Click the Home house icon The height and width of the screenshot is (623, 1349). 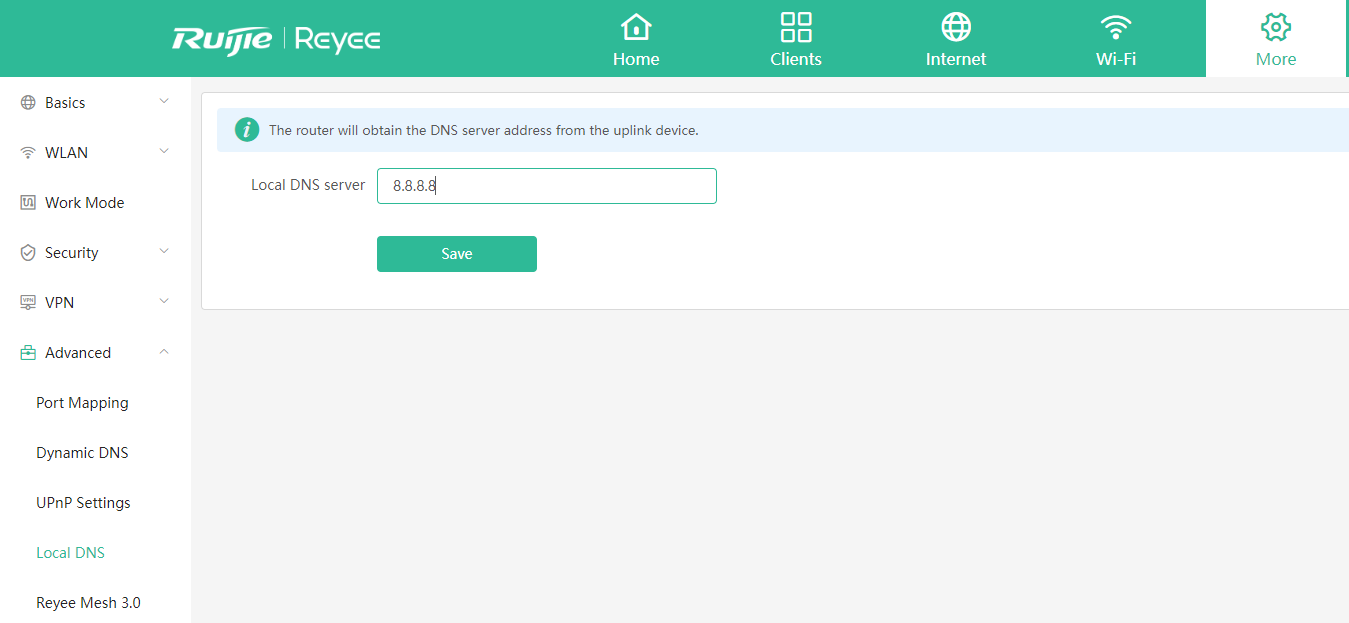tap(636, 27)
